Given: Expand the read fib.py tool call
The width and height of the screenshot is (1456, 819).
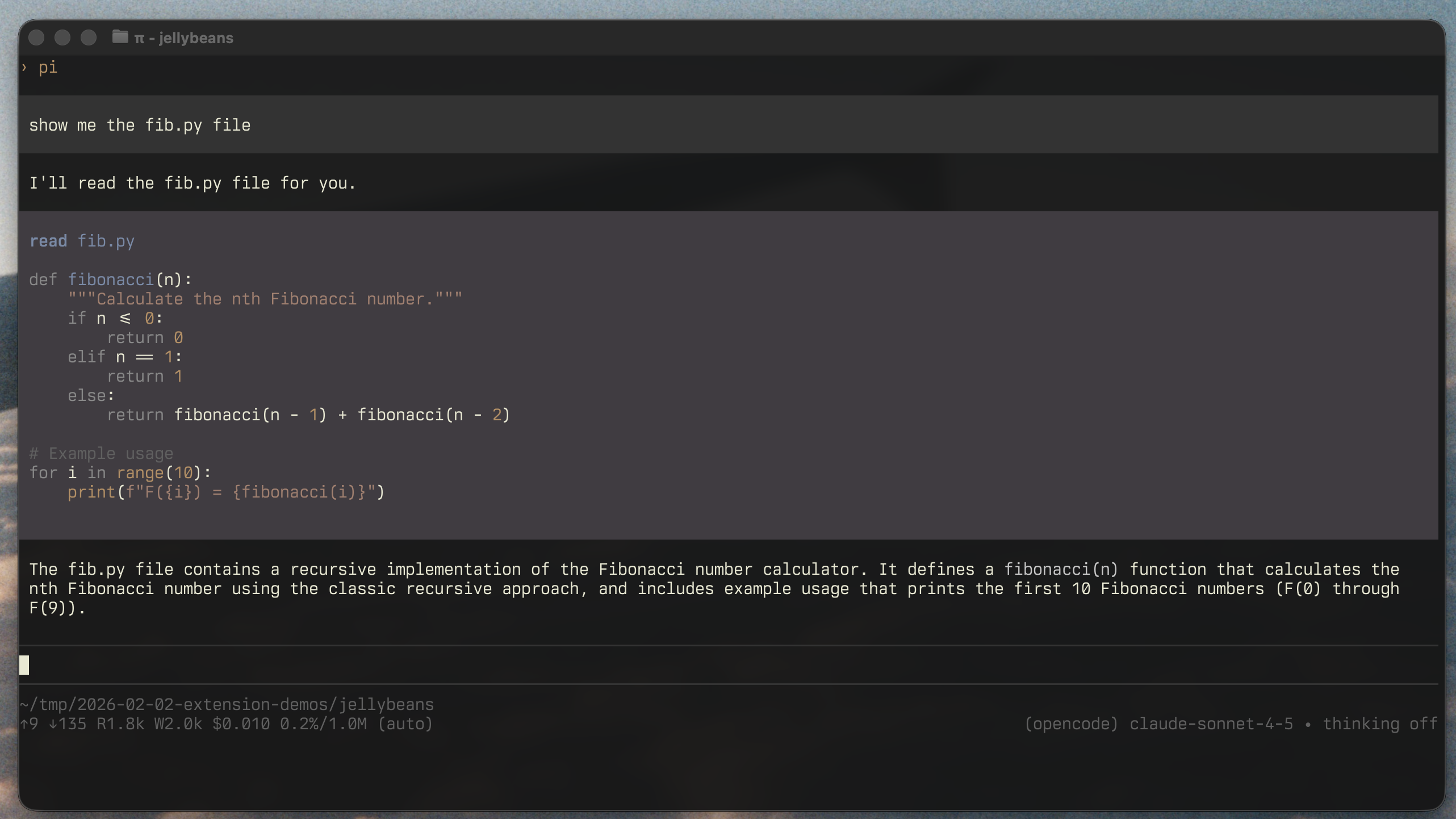Looking at the screenshot, I should pos(82,241).
